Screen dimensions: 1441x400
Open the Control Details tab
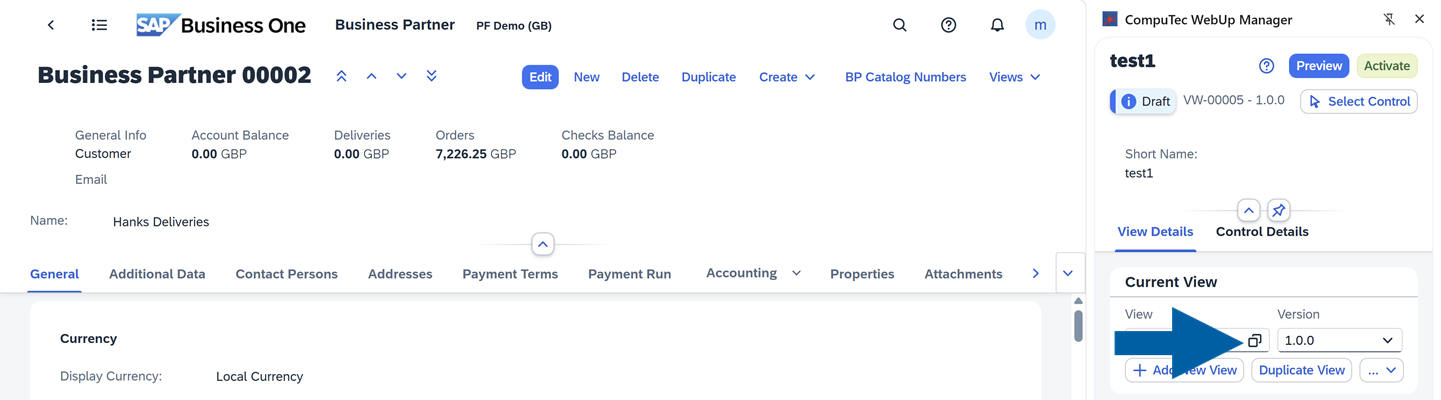[1261, 232]
